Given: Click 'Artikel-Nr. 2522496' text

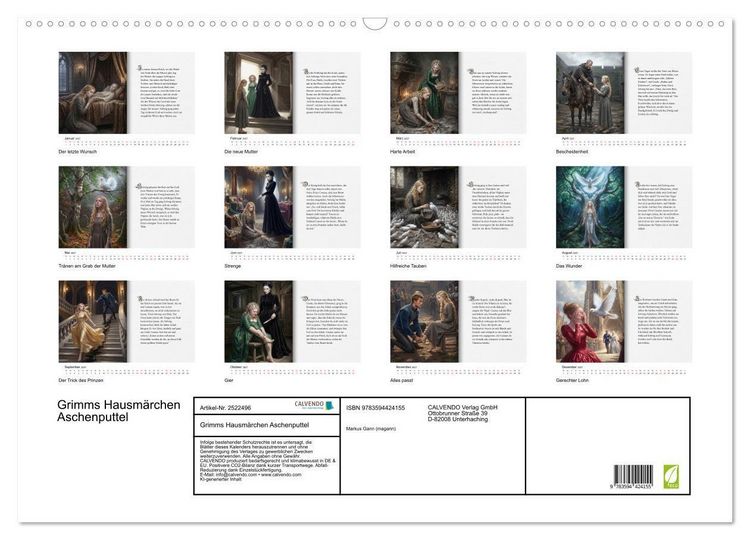Looking at the screenshot, I should coord(225,408).
